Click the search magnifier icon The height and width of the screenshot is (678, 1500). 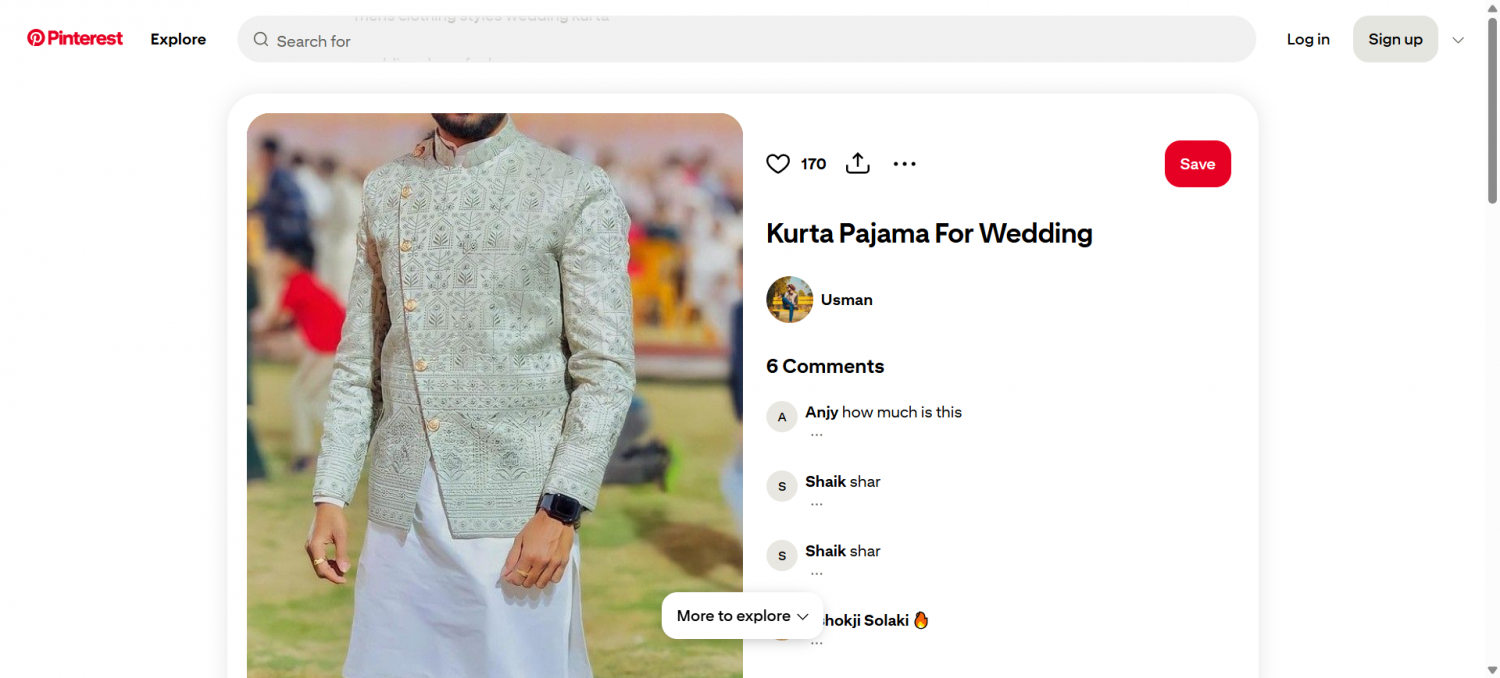click(x=261, y=40)
